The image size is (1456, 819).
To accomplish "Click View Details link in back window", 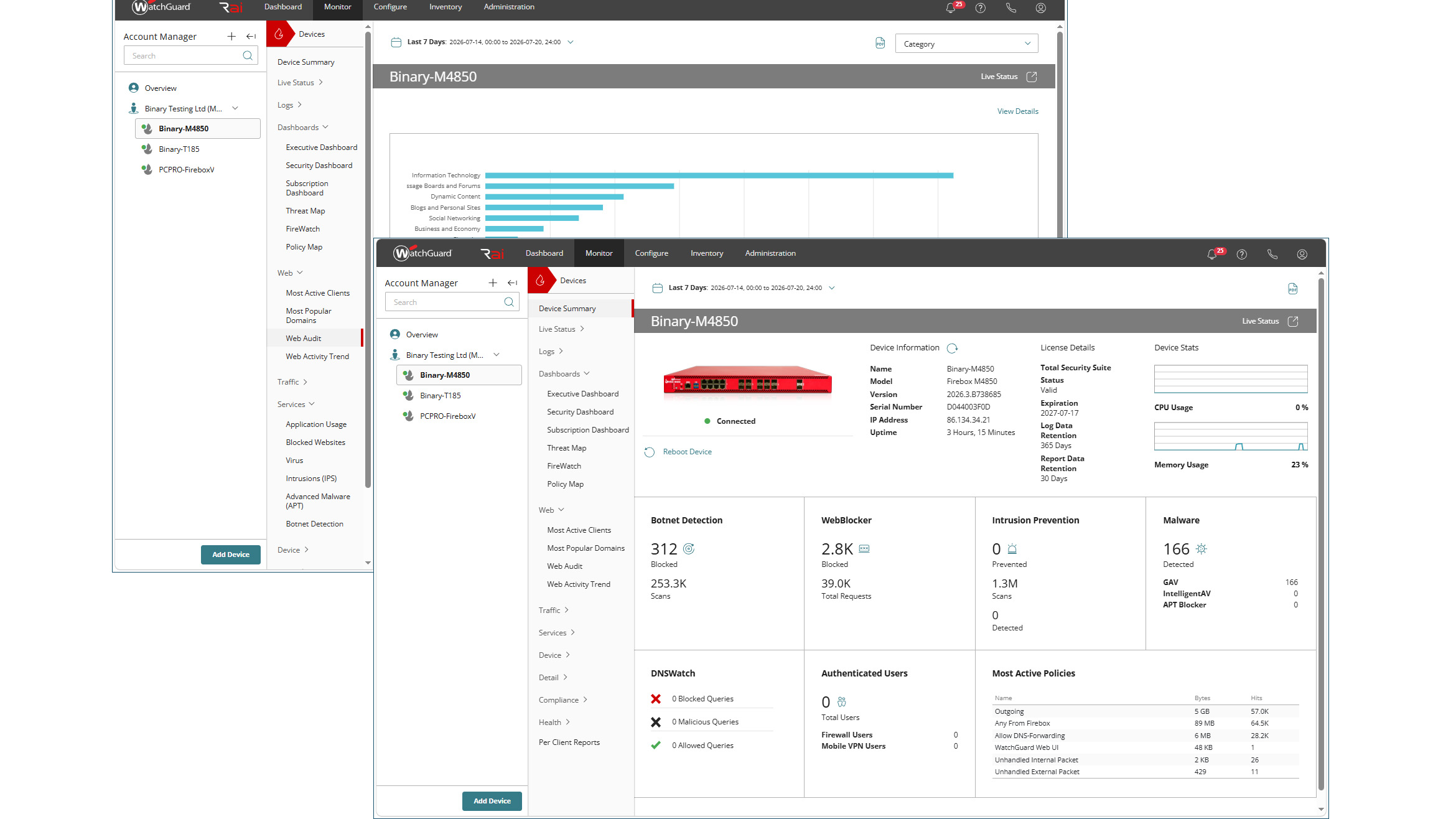I will (1017, 111).
